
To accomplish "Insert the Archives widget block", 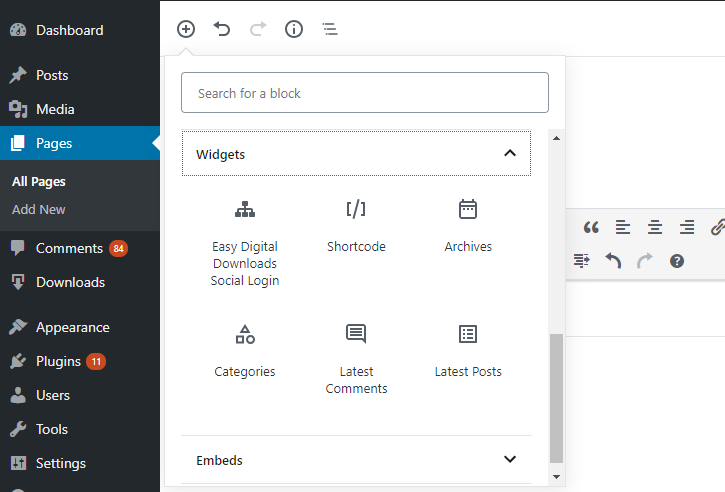I will pyautogui.click(x=468, y=226).
